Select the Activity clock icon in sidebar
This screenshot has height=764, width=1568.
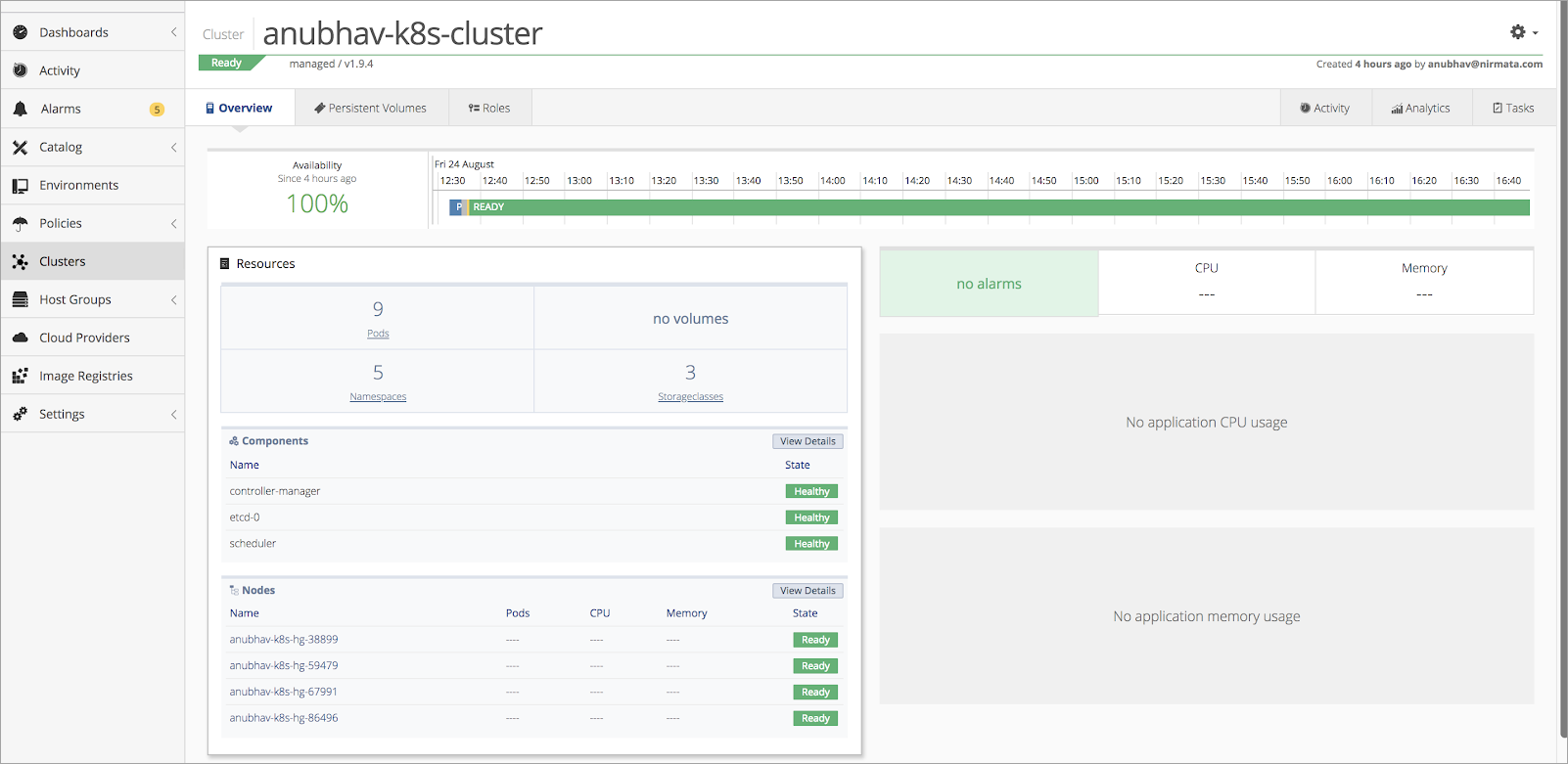20,70
